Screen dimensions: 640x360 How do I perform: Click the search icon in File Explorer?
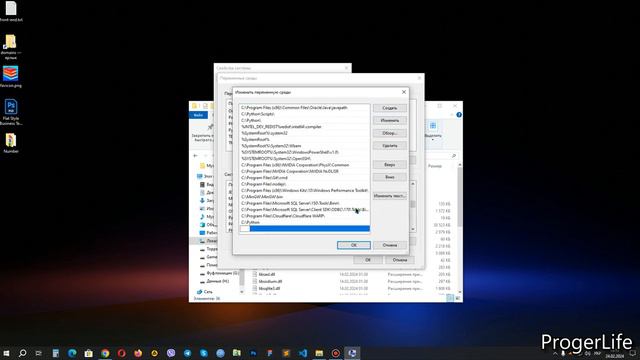(x=454, y=156)
